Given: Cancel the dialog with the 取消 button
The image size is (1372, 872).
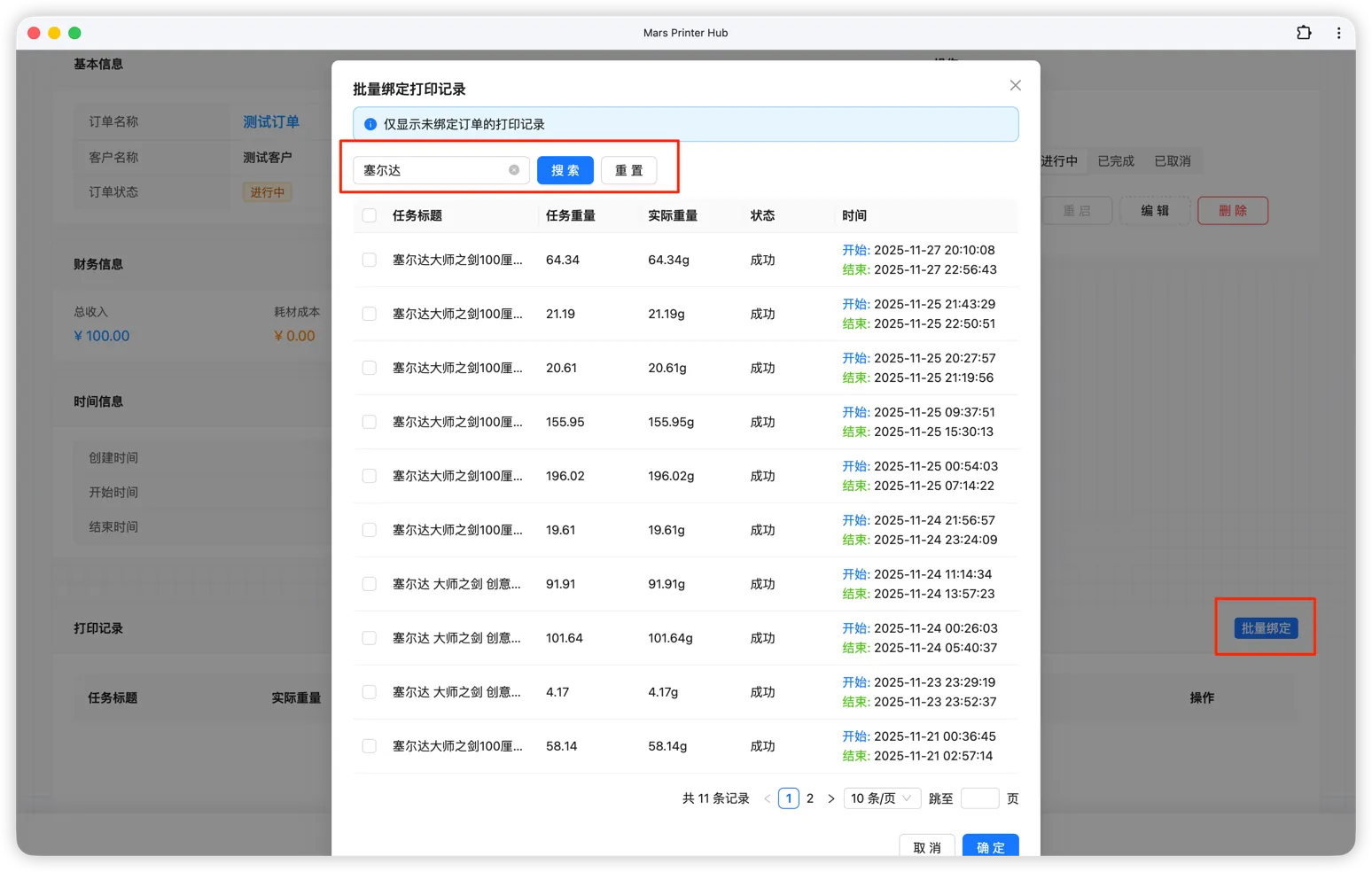Looking at the screenshot, I should pyautogui.click(x=927, y=847).
